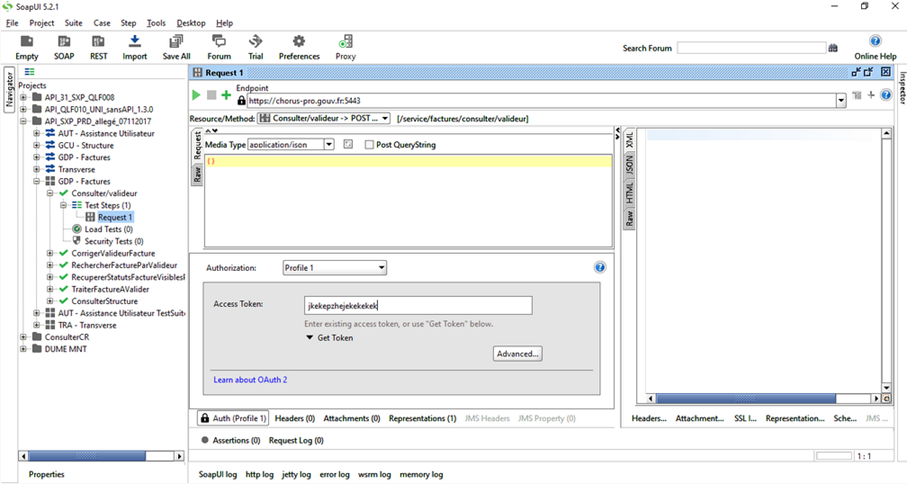Open Preferences from the toolbar
The image size is (907, 484).
click(x=299, y=48)
